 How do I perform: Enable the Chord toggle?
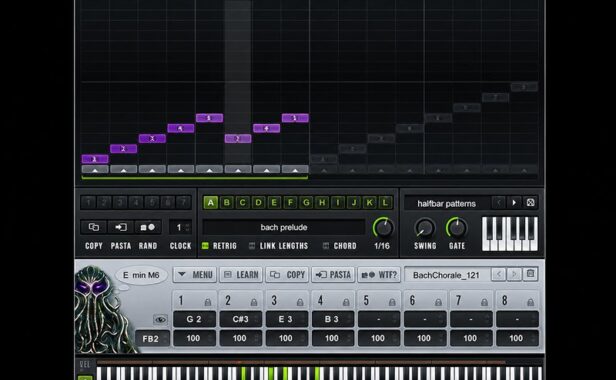click(326, 246)
